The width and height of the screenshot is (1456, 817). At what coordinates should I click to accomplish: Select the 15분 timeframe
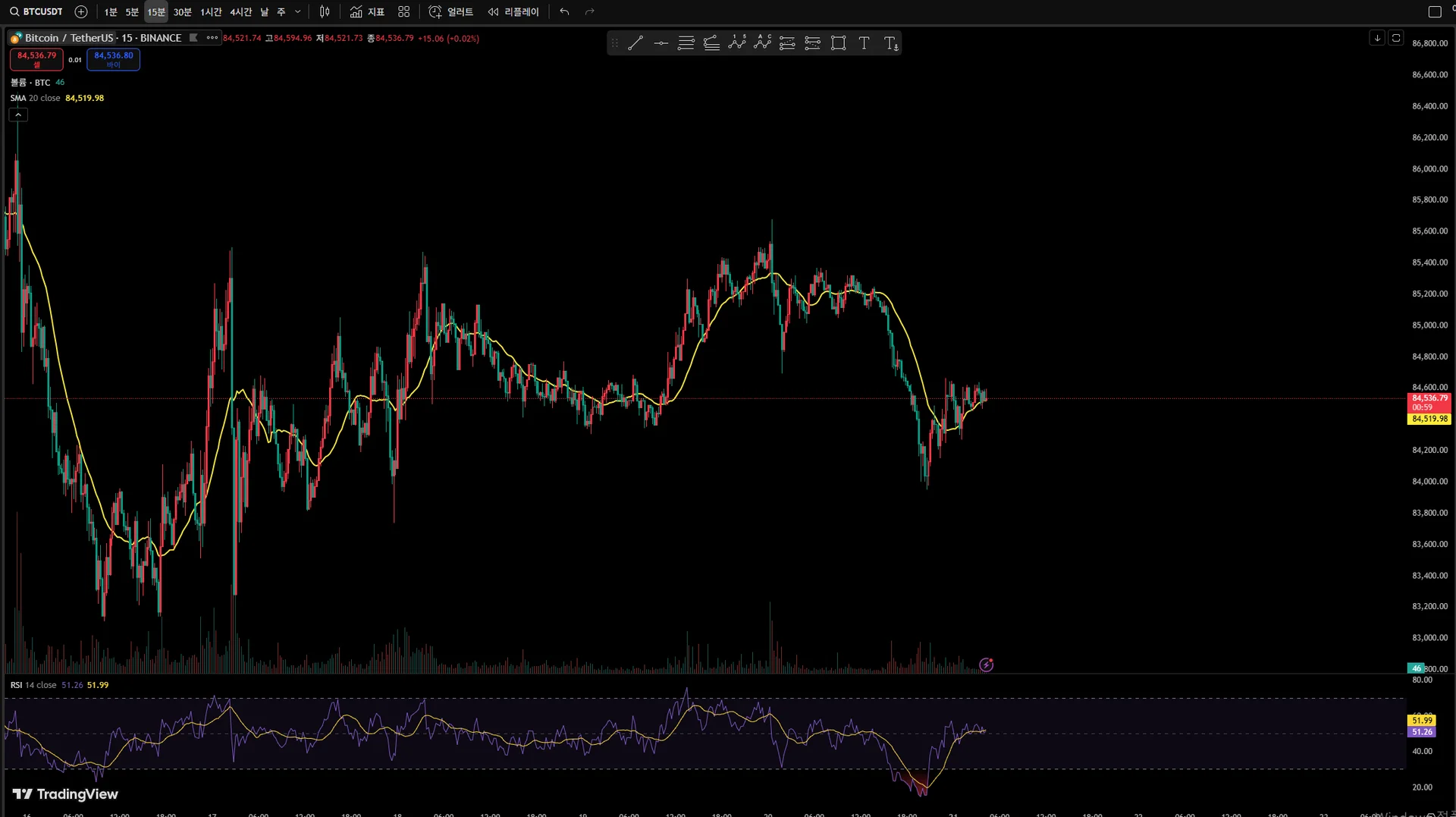coord(156,12)
